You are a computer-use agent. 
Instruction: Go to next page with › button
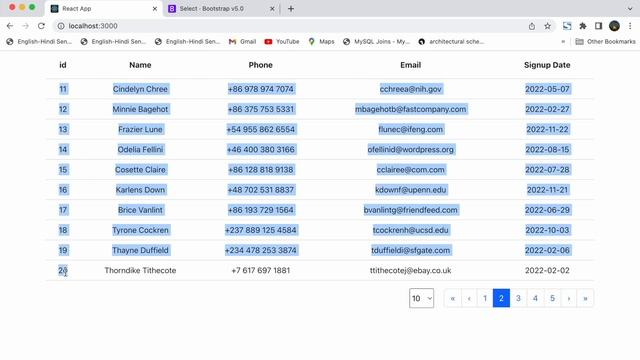pos(569,298)
